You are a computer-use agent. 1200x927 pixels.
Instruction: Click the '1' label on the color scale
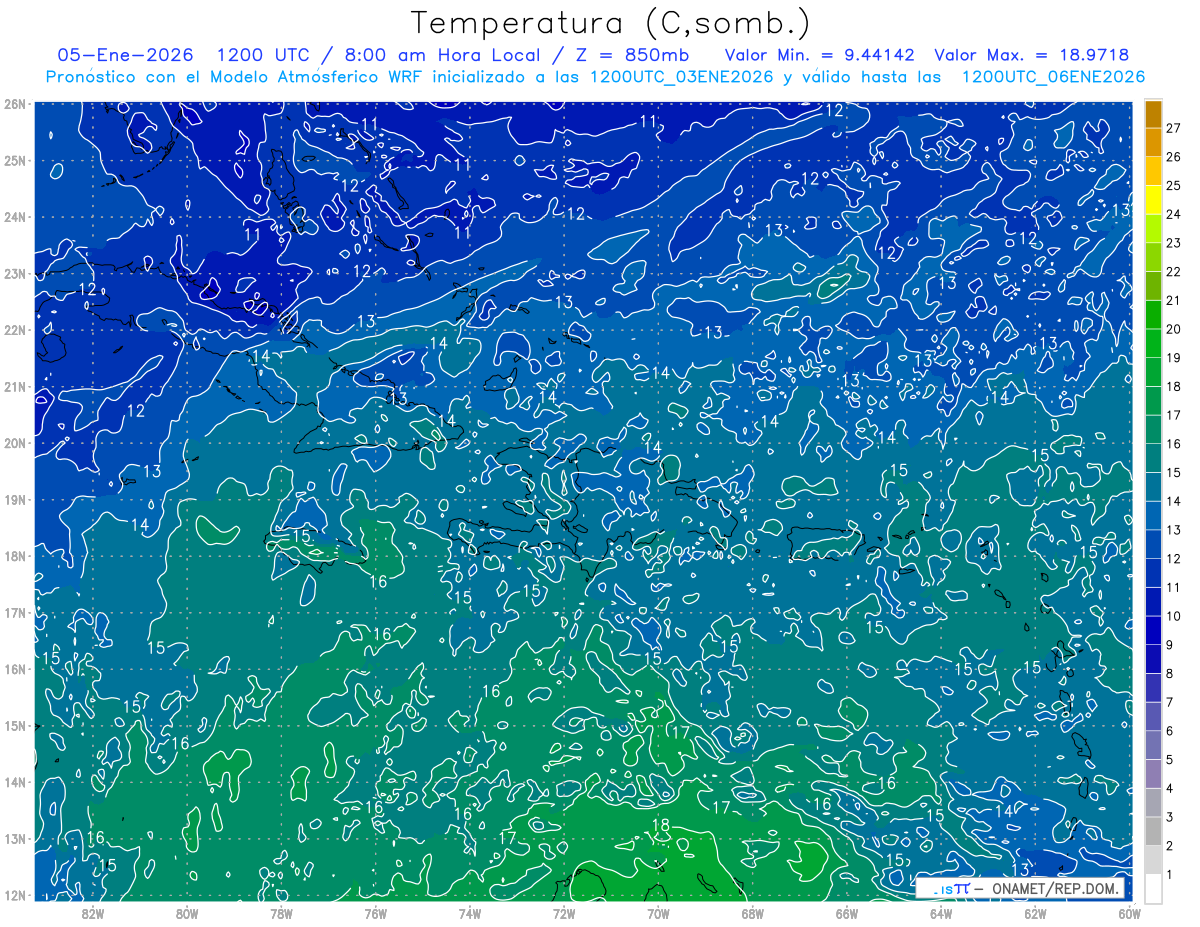[x=1170, y=875]
